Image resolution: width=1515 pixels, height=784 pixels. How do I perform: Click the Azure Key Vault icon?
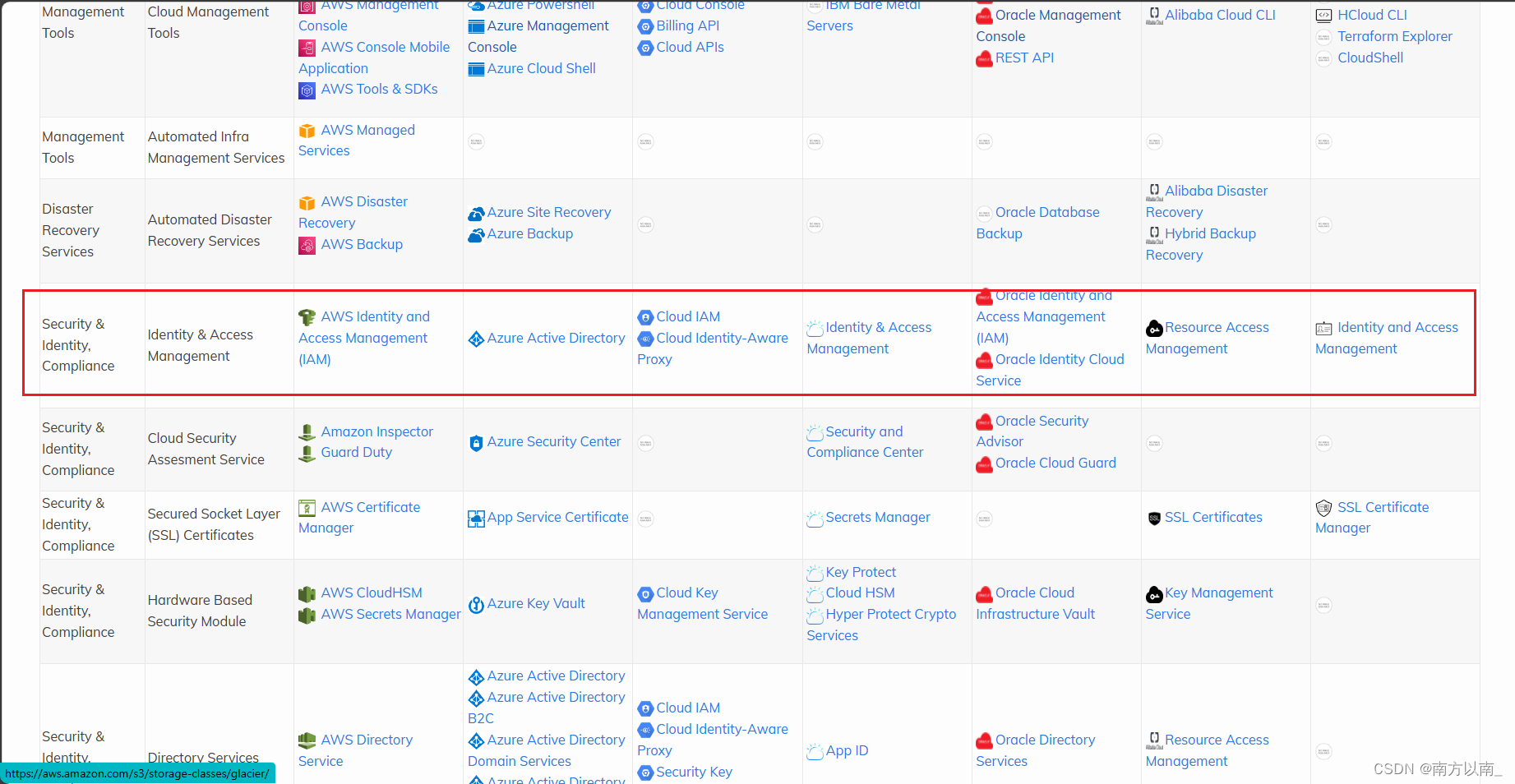476,605
